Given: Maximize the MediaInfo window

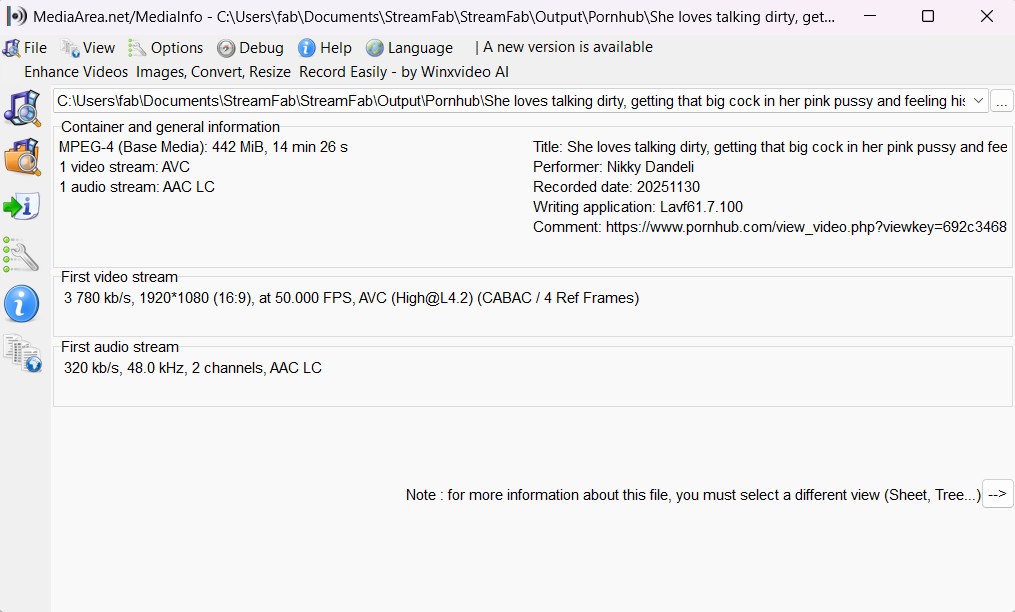Looking at the screenshot, I should click(927, 17).
